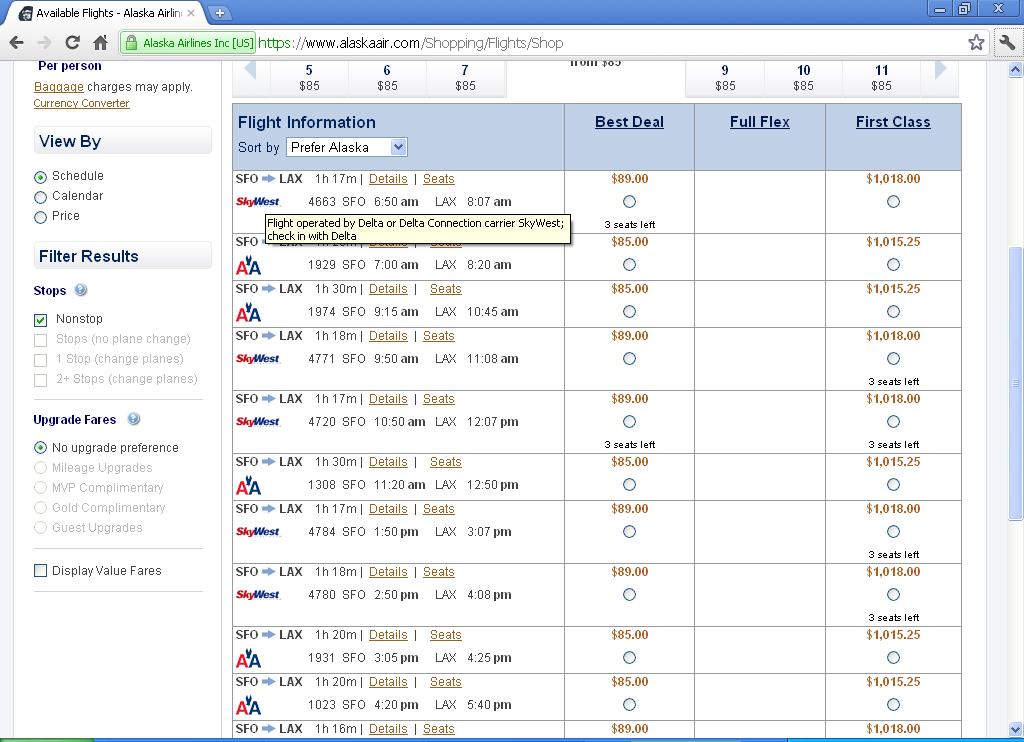This screenshot has width=1024, height=742.
Task: Reload the page with refresh icon
Action: 72,43
